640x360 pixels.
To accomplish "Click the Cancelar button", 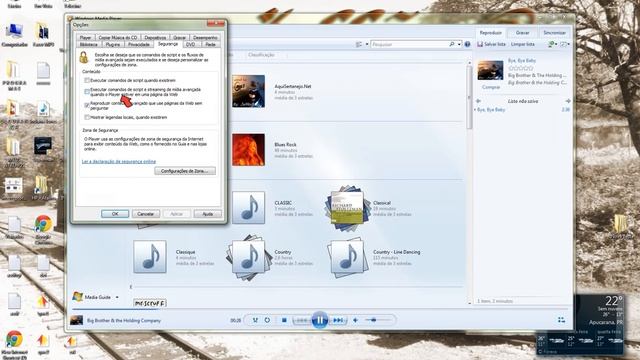I will click(x=146, y=214).
